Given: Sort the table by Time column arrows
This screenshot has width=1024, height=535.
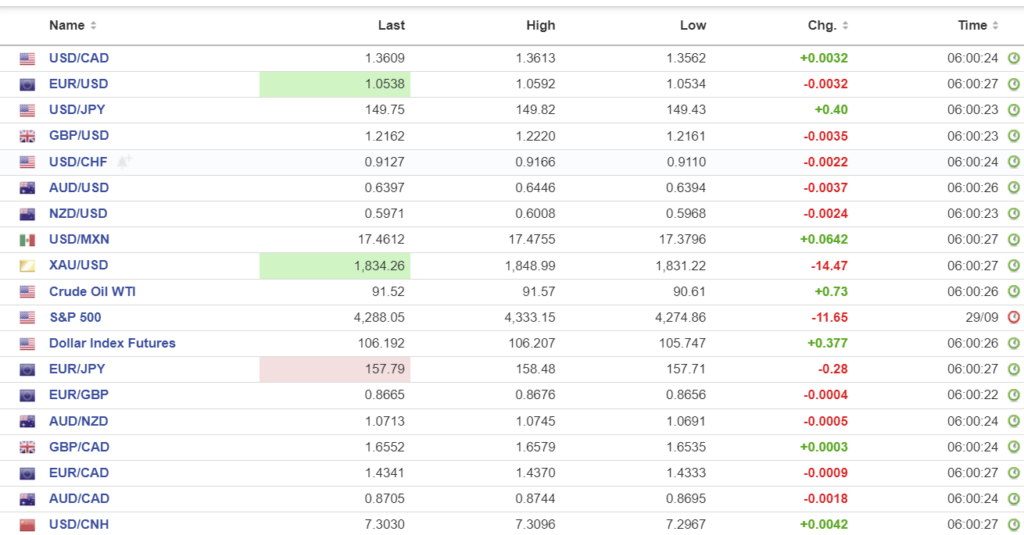Looking at the screenshot, I should click(x=996, y=26).
